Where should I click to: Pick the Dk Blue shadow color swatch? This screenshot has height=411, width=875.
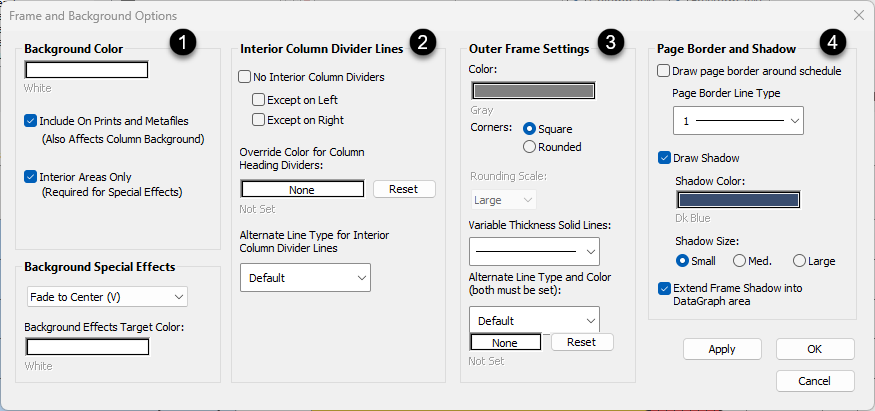738,200
